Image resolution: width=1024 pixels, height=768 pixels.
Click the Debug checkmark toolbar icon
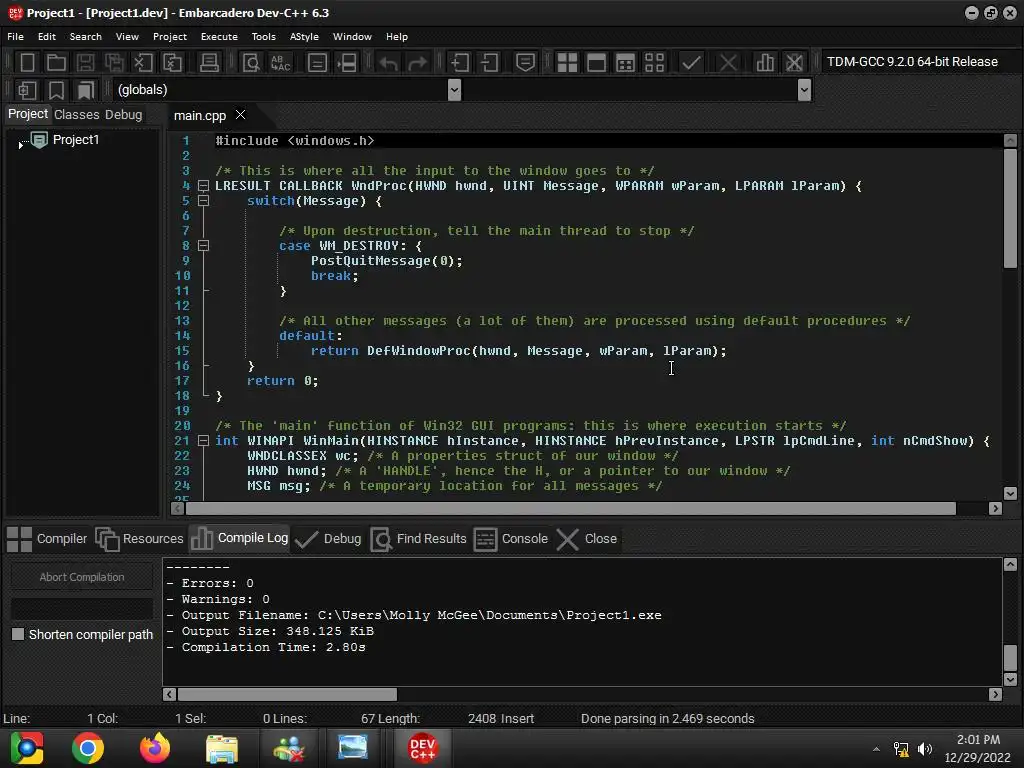691,63
